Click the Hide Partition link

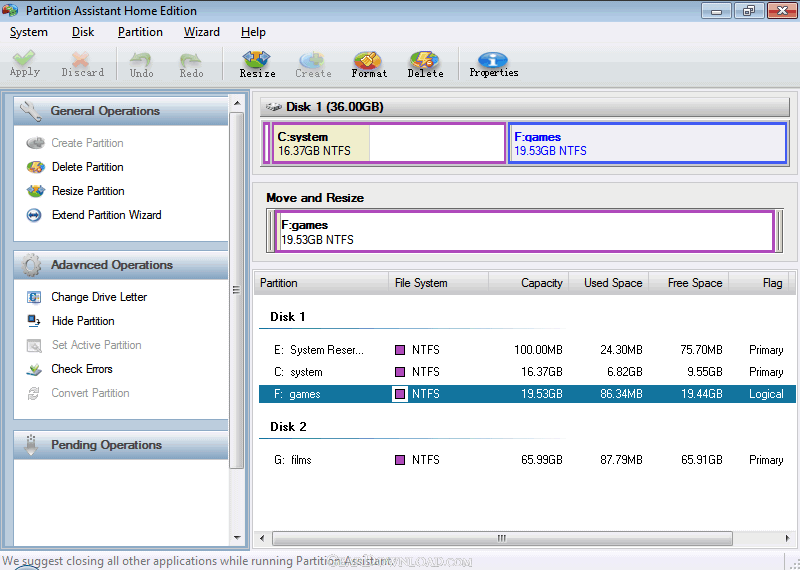[83, 321]
